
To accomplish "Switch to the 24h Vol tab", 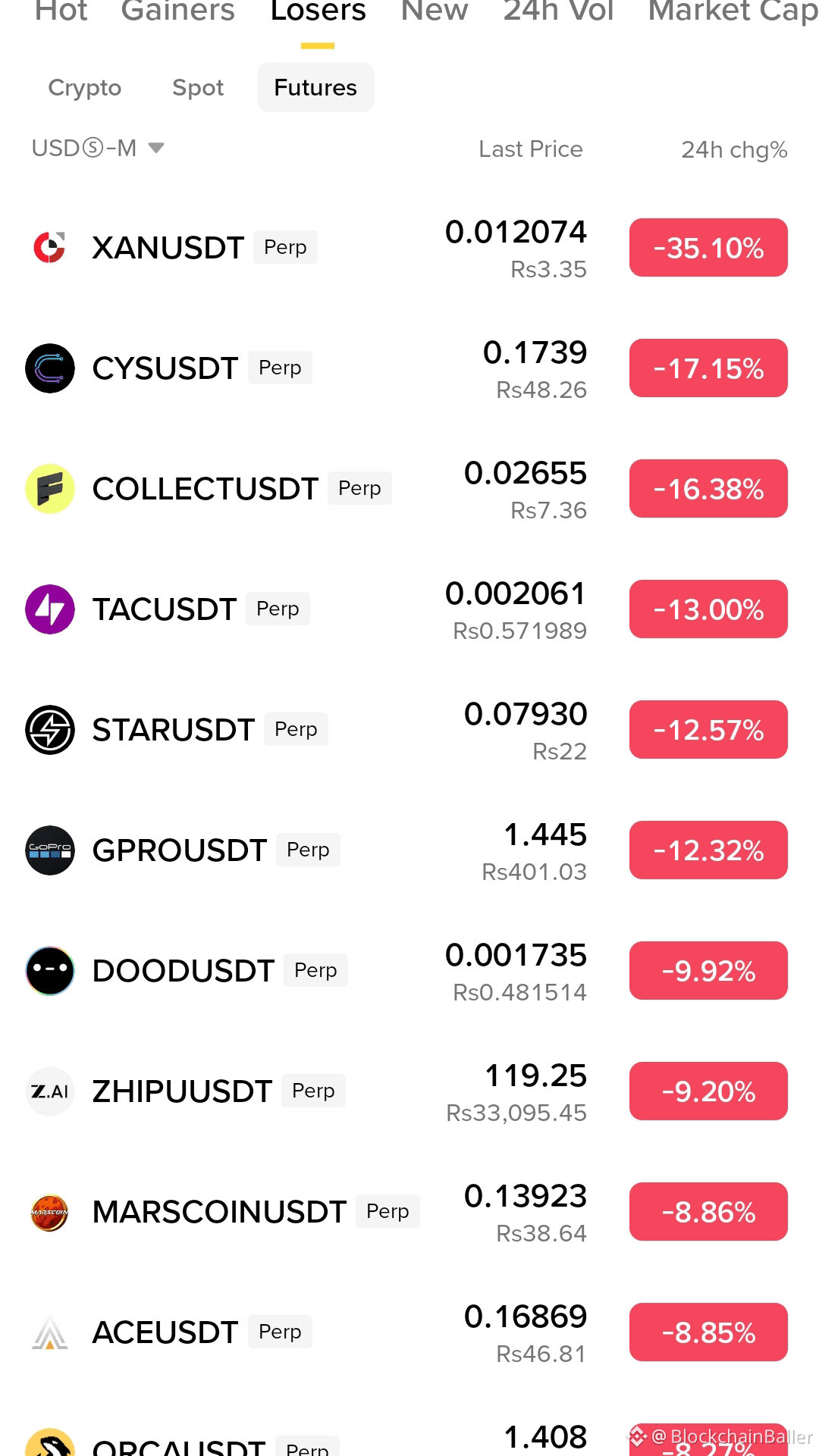I will (558, 11).
